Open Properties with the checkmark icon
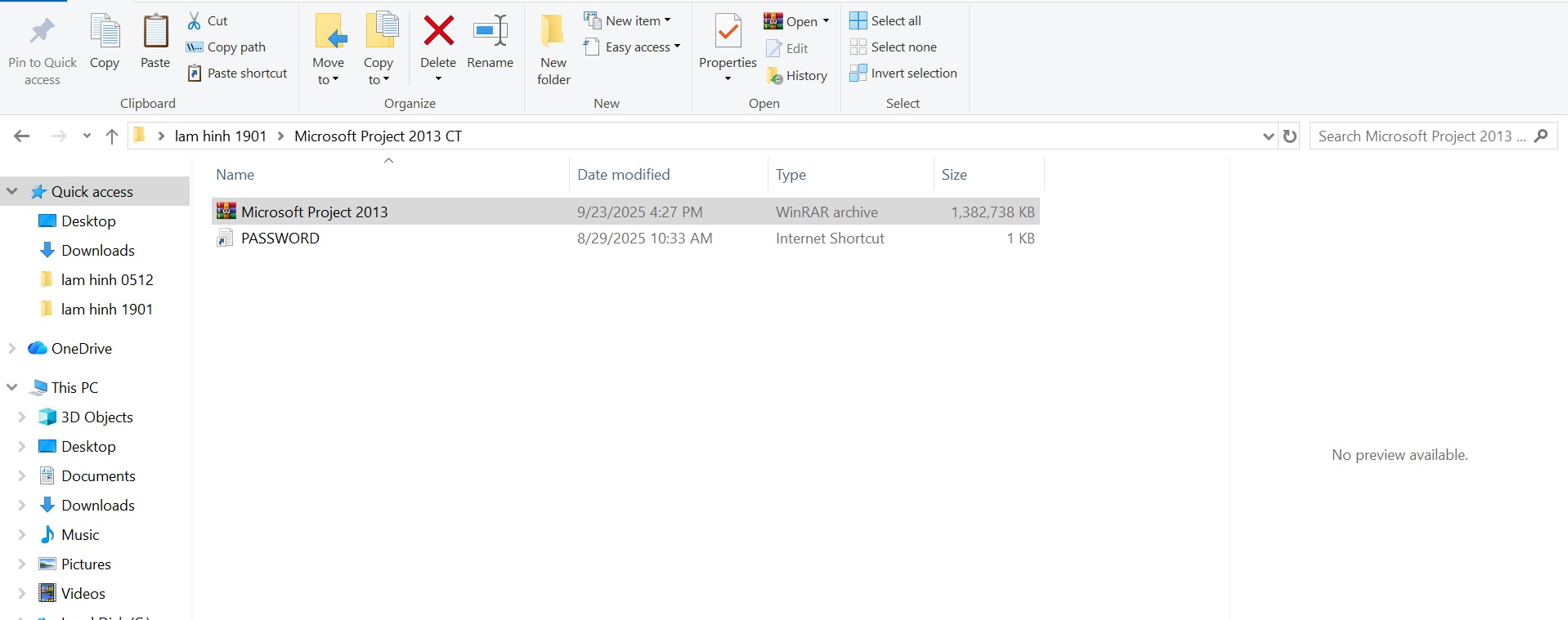Image resolution: width=1568 pixels, height=620 pixels. pos(727,33)
